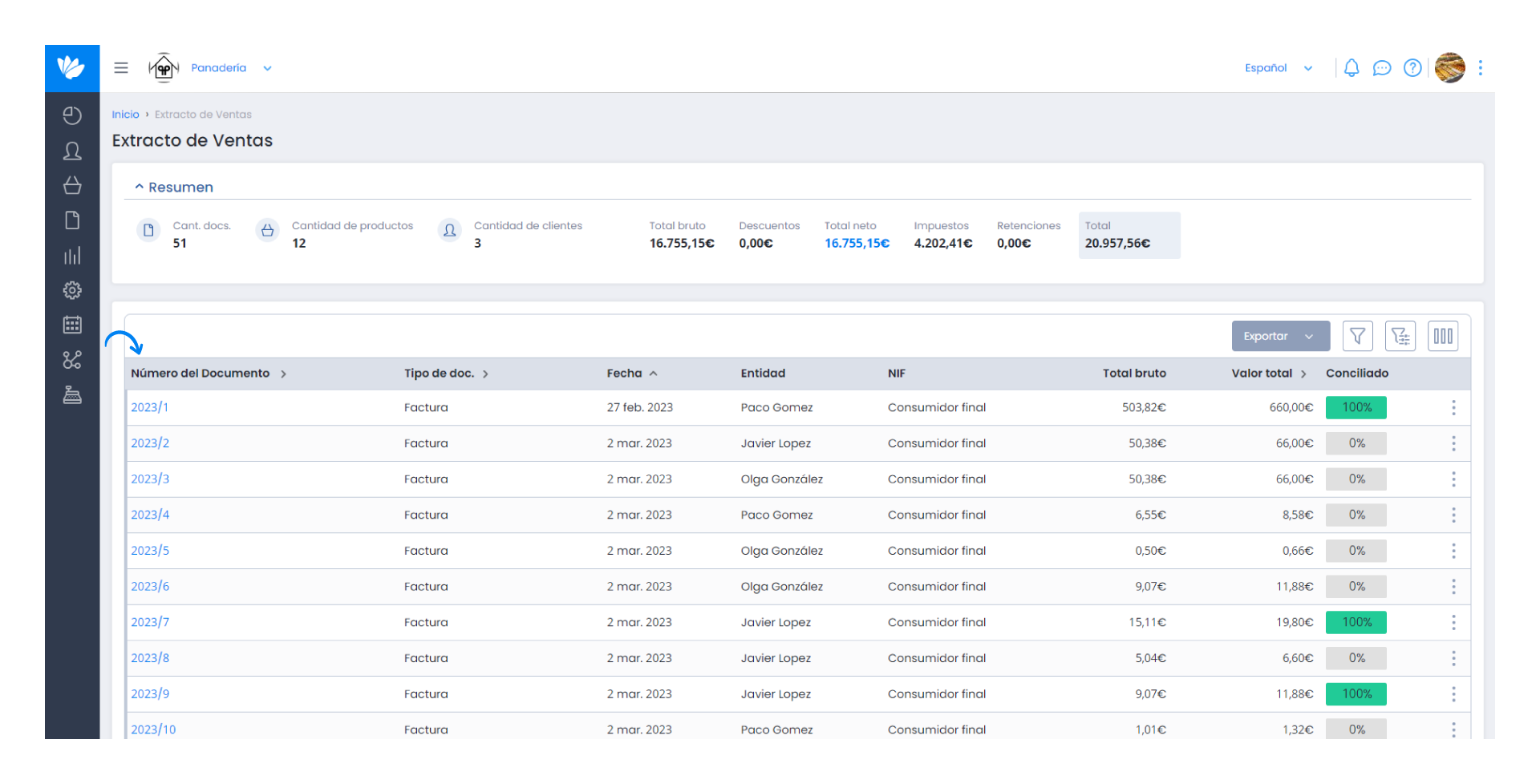Open invoice 2023/4 link
The width and height of the screenshot is (1540, 784).
pos(150,515)
